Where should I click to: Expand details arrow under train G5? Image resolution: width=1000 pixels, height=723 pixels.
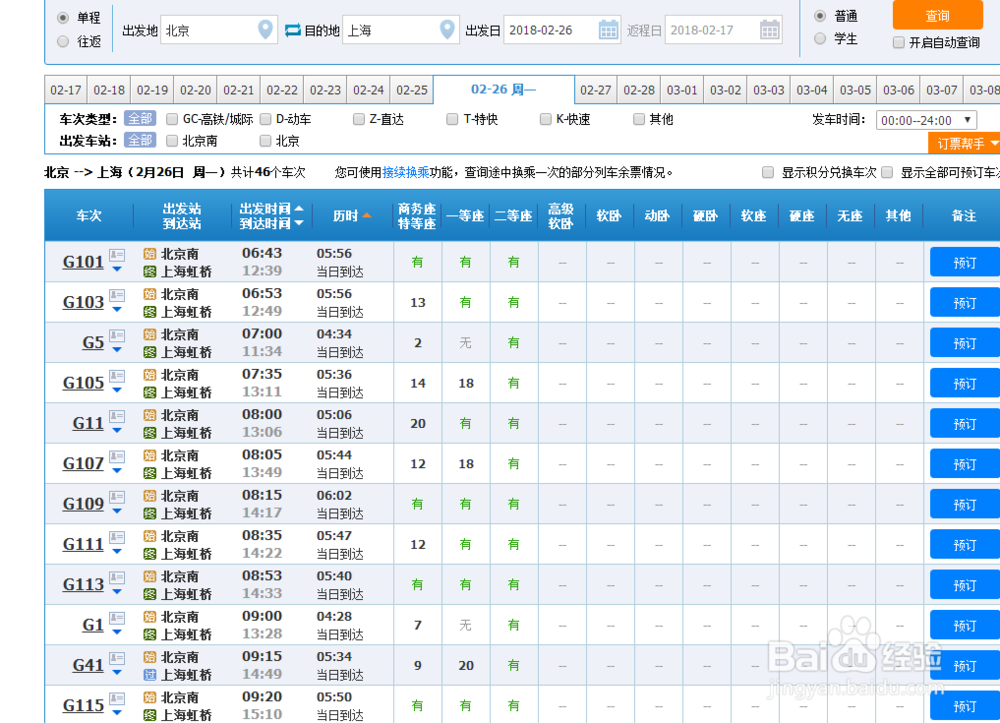[117, 349]
